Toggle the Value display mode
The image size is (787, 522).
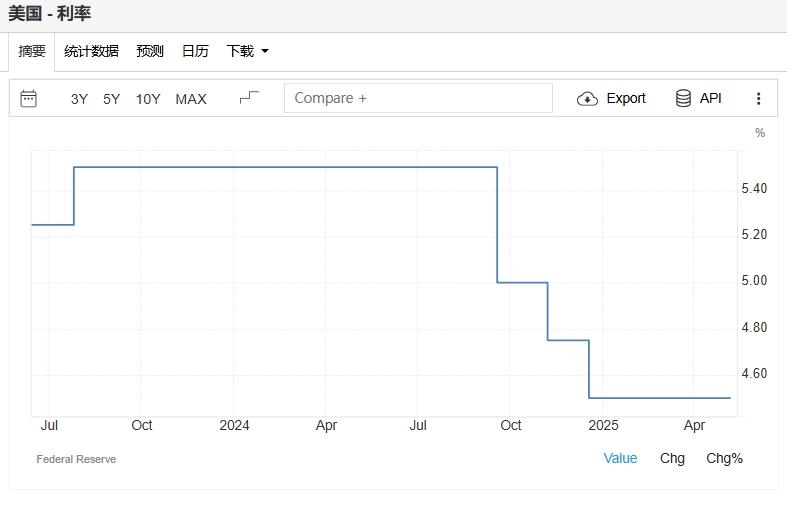click(620, 458)
